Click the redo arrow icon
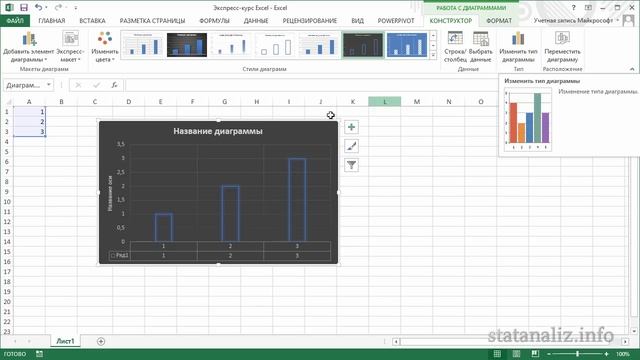 pos(58,7)
